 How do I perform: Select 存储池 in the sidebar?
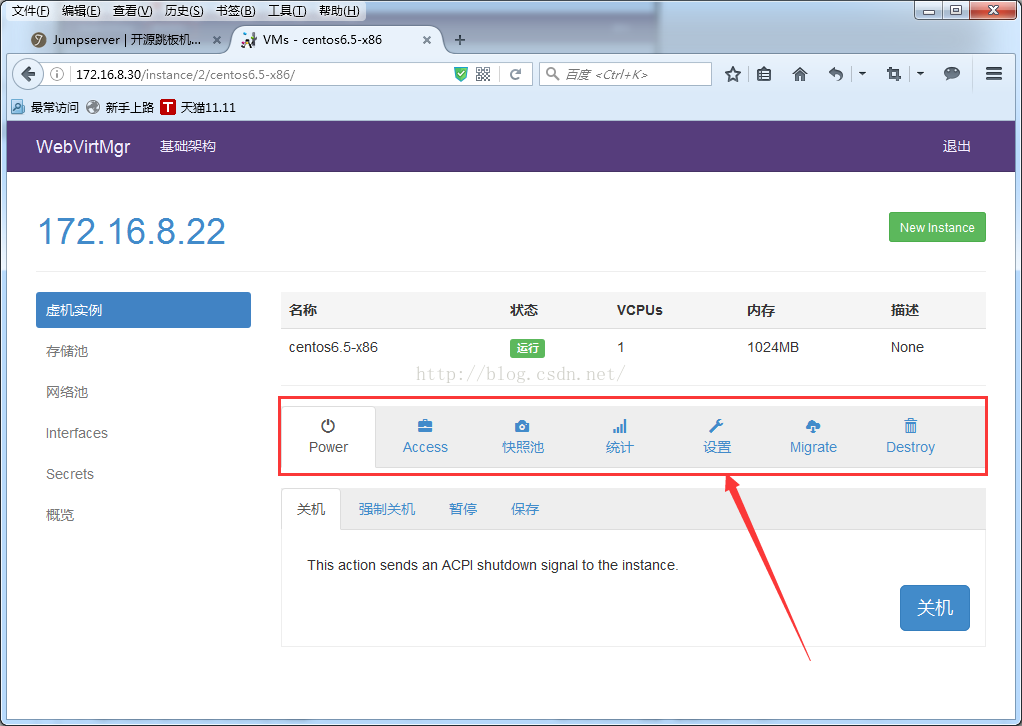(66, 351)
